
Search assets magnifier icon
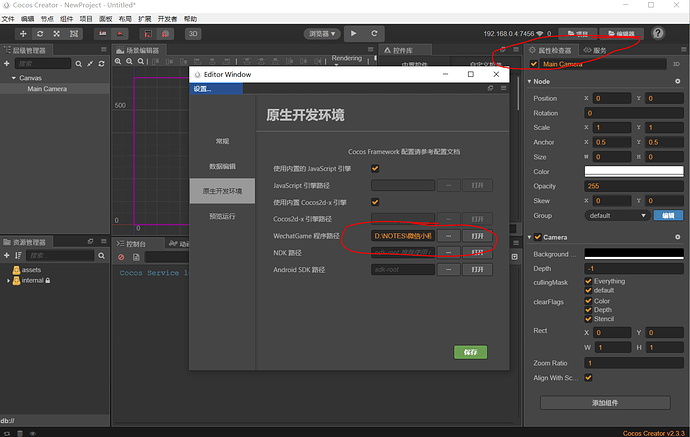pos(102,256)
